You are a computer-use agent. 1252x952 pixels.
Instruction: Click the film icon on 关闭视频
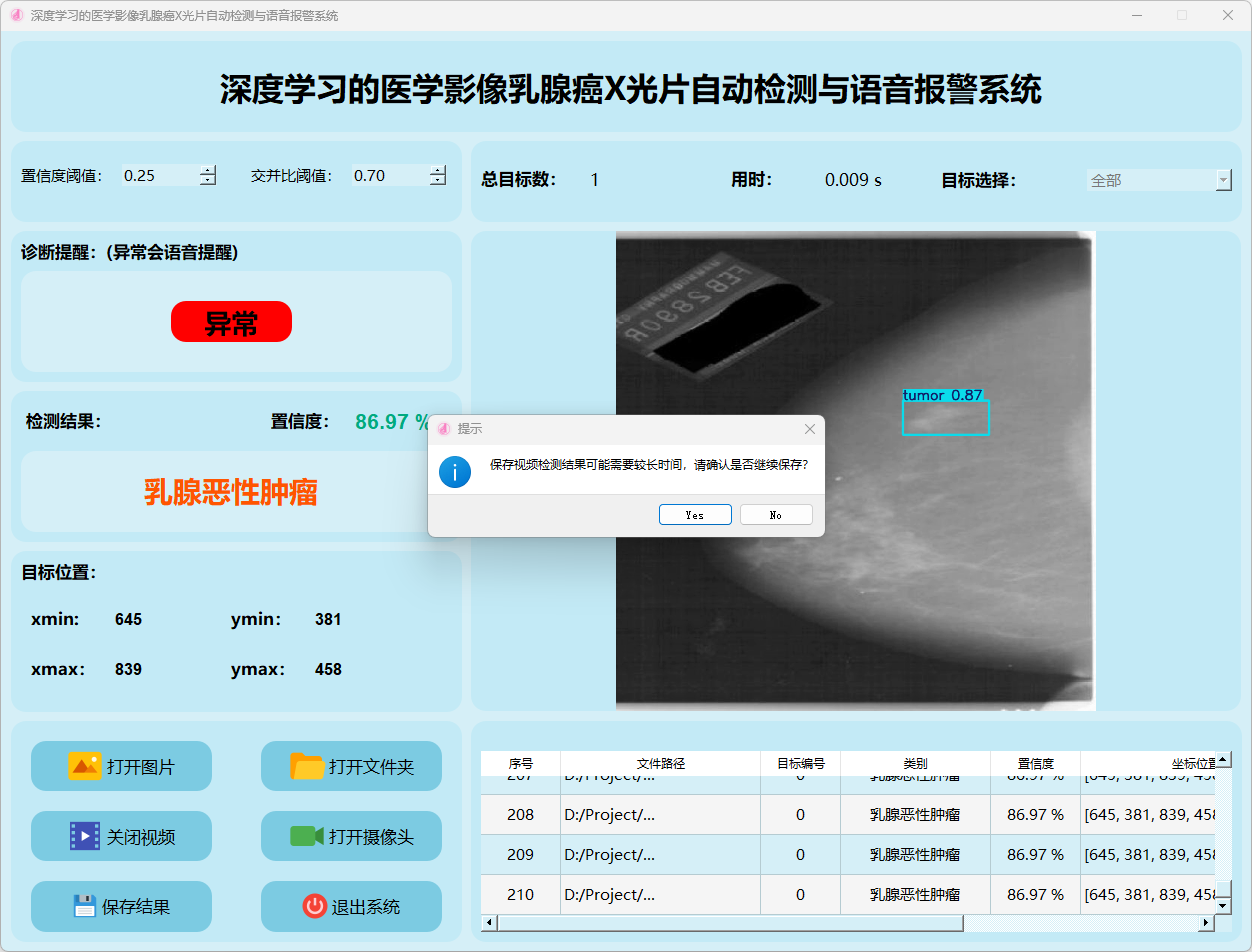[84, 836]
